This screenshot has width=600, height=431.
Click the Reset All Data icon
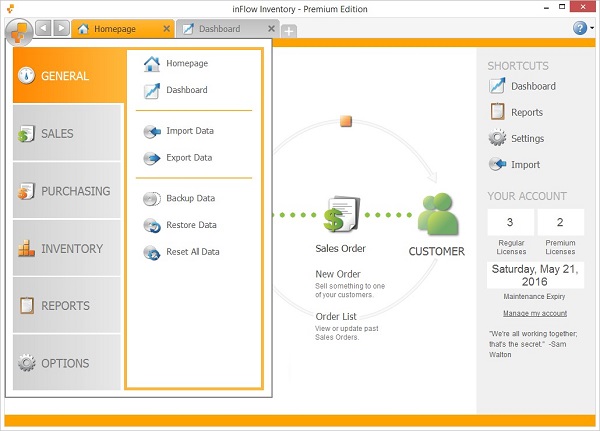click(152, 252)
